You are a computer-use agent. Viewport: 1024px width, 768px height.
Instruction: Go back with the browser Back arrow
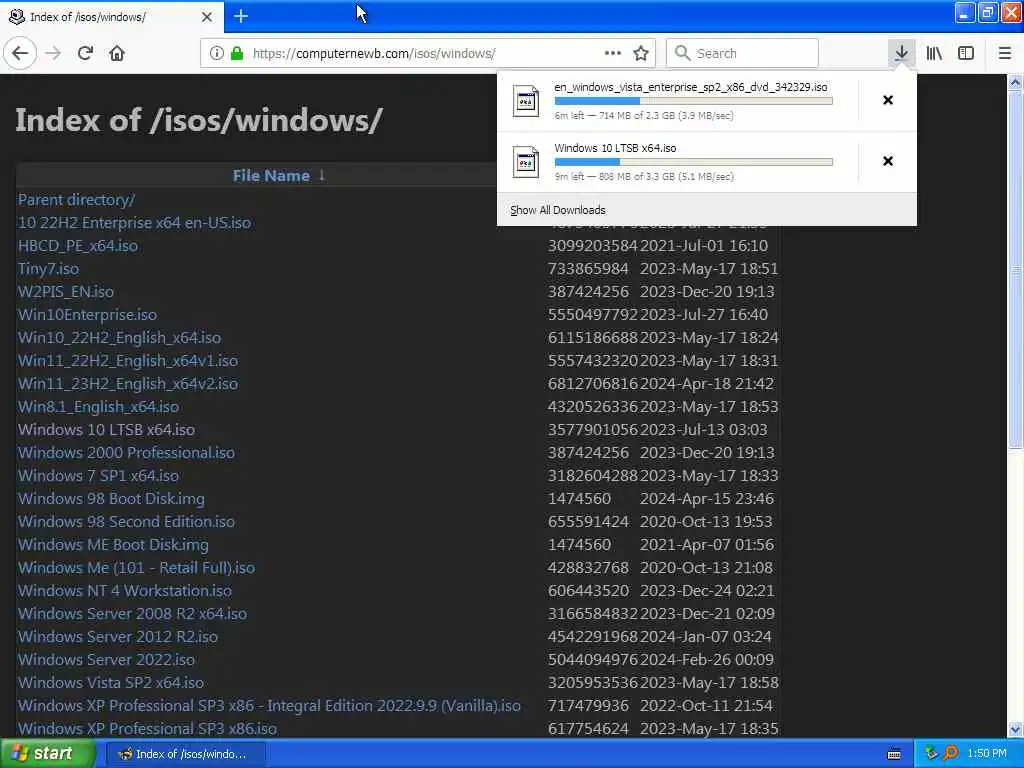pyautogui.click(x=20, y=54)
